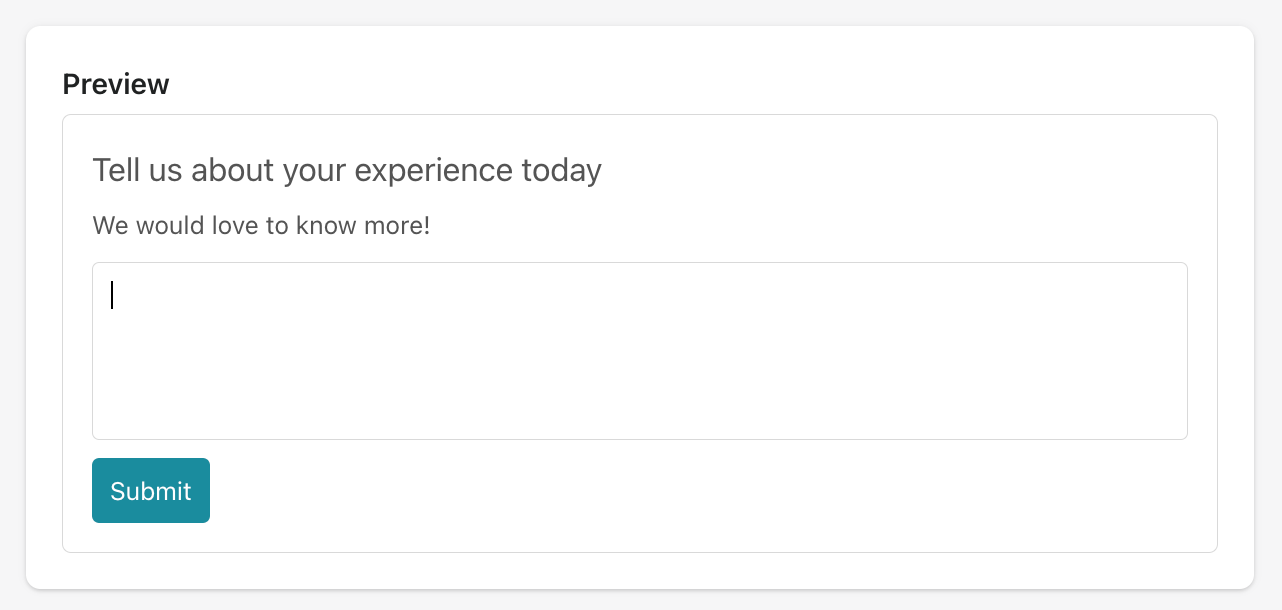Click the Preview heading

(x=116, y=85)
